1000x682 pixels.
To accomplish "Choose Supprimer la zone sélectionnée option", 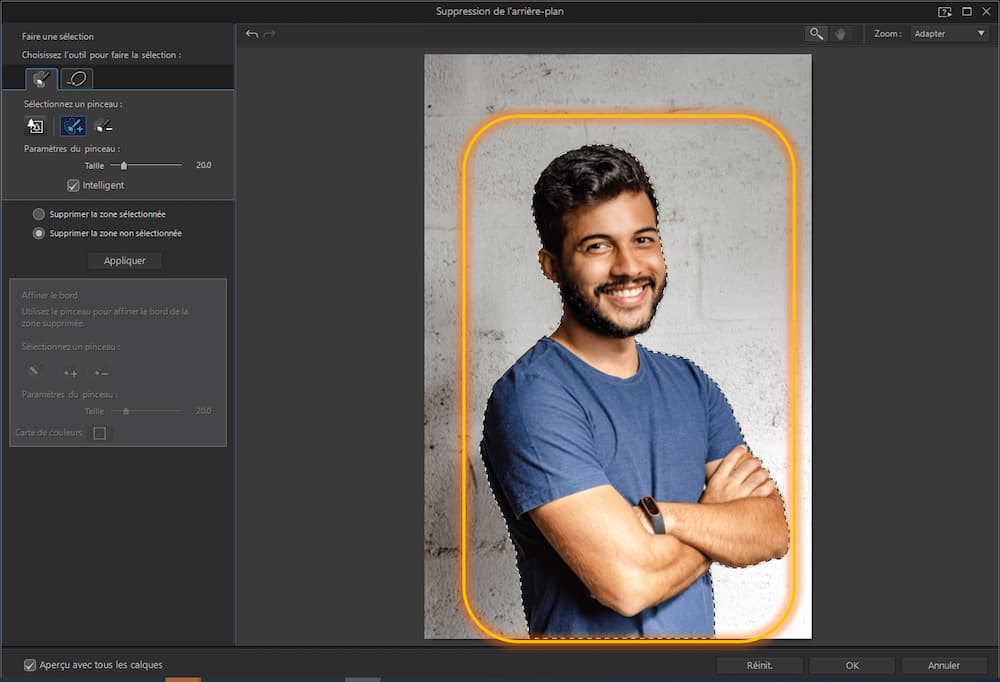I will pyautogui.click(x=39, y=214).
